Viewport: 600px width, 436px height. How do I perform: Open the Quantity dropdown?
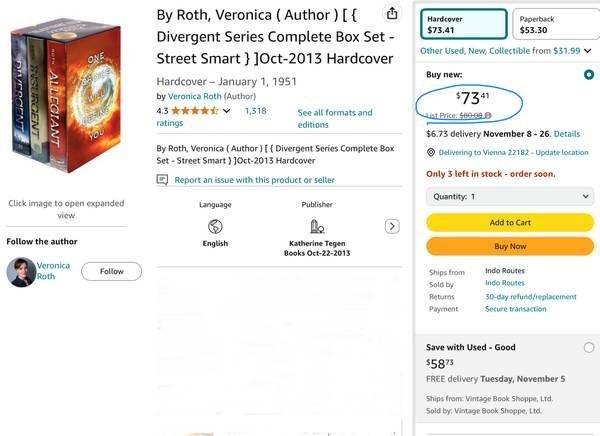coord(509,197)
